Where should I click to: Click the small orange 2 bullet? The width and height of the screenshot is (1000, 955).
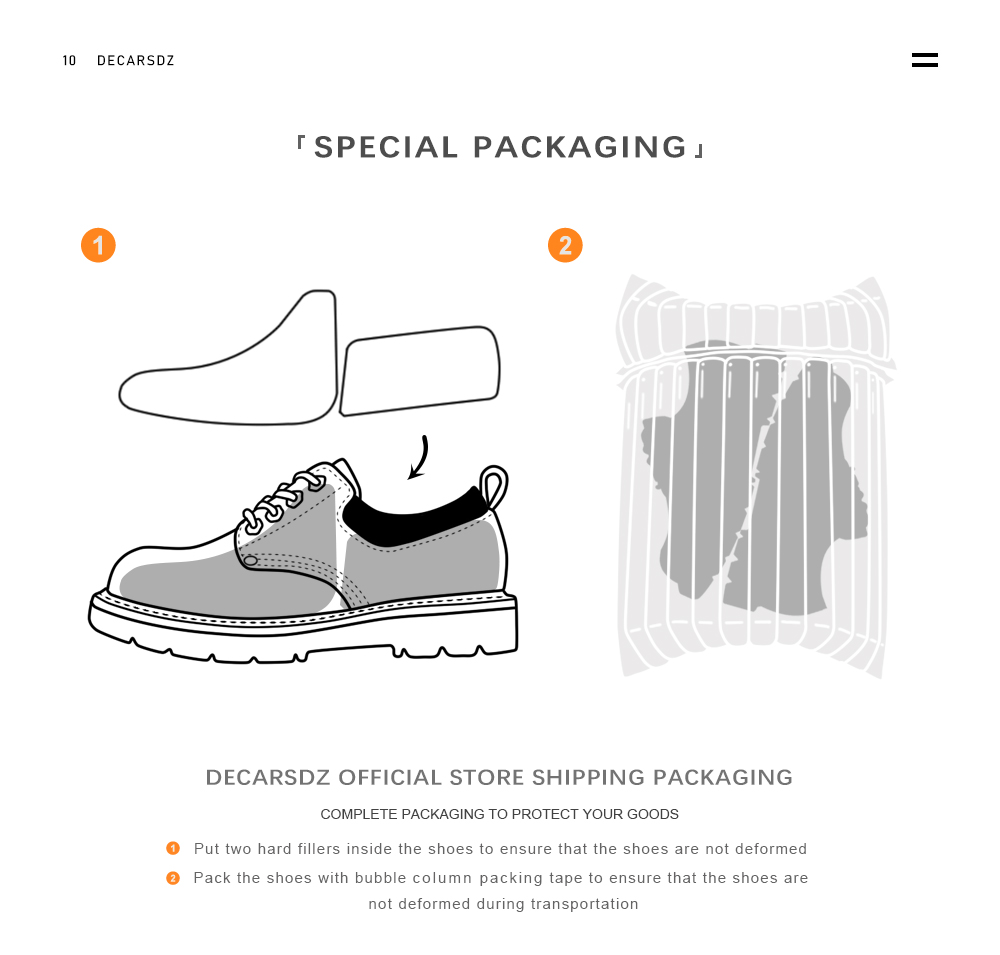173,878
